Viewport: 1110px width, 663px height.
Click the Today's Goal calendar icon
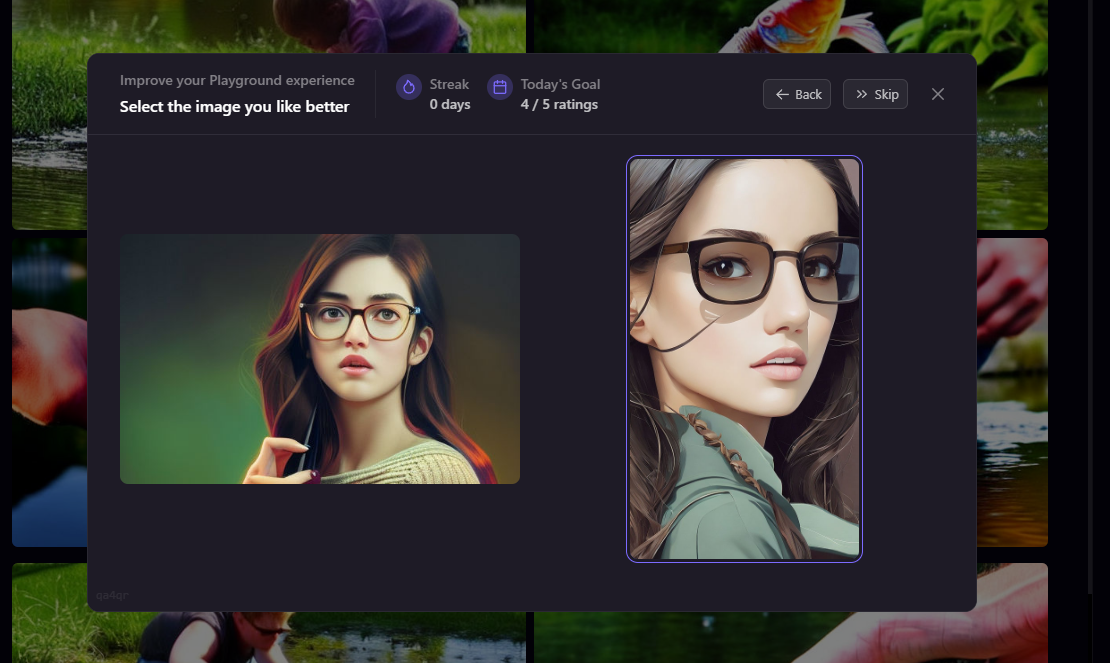(500, 87)
